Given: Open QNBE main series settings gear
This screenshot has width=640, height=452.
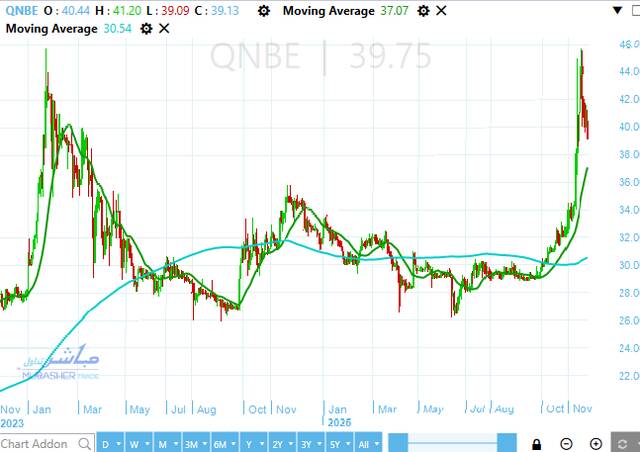Looking at the screenshot, I should (263, 11).
